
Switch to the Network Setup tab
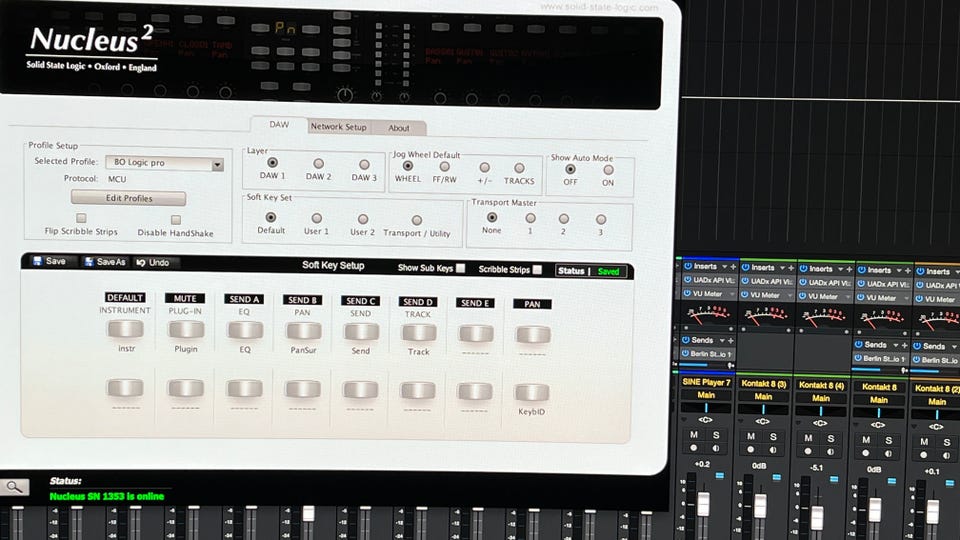[x=338, y=127]
